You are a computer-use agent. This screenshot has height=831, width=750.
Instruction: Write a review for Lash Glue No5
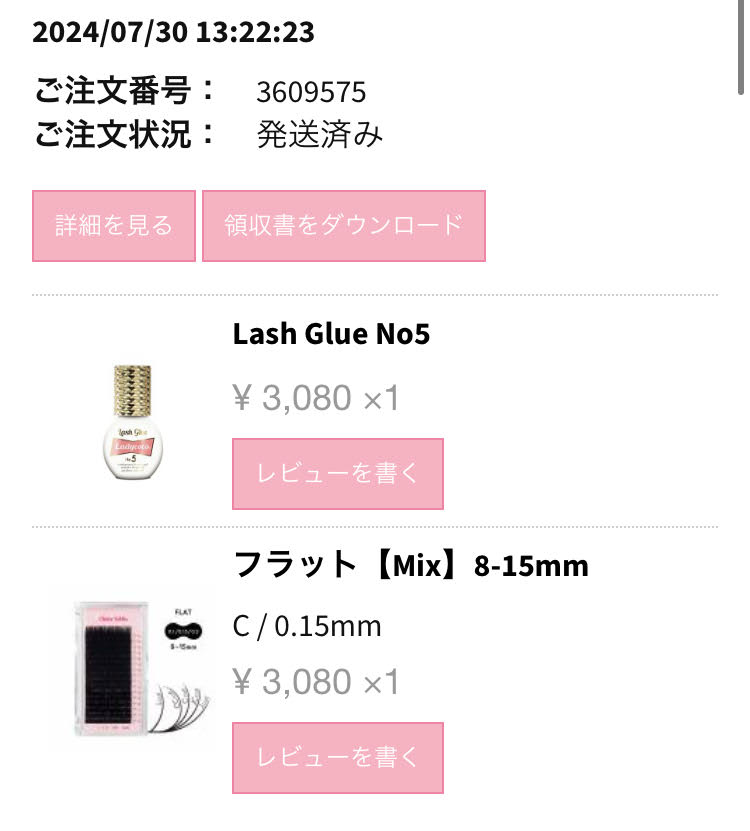pos(338,474)
